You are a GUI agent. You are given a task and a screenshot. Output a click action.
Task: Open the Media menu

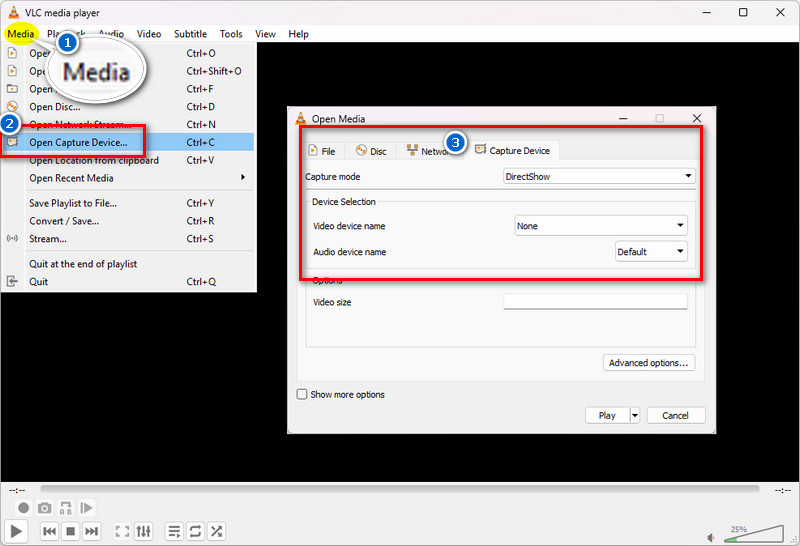[x=21, y=34]
